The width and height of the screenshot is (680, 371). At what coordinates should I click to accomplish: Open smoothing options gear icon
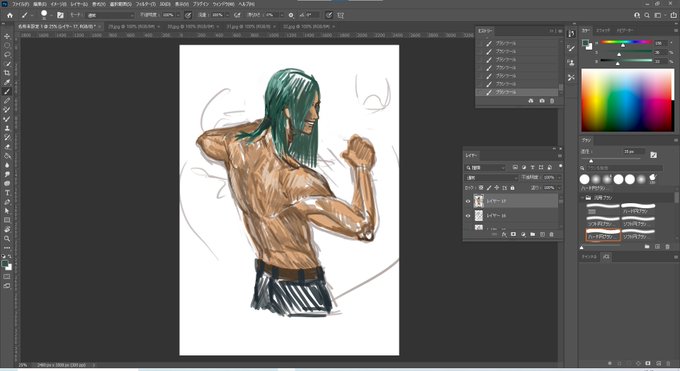coord(291,15)
